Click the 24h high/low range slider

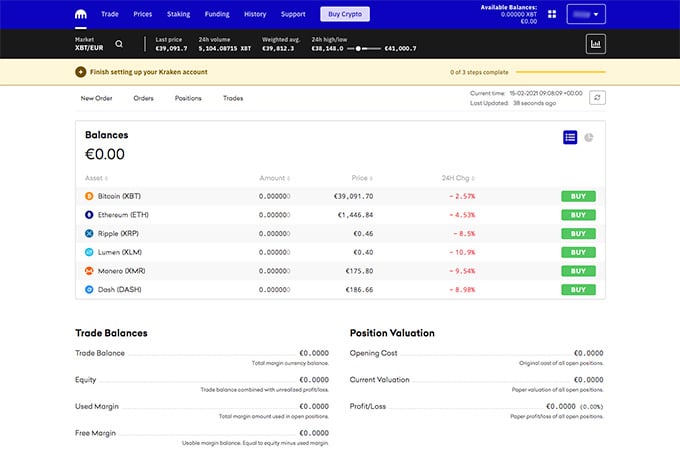coord(364,49)
